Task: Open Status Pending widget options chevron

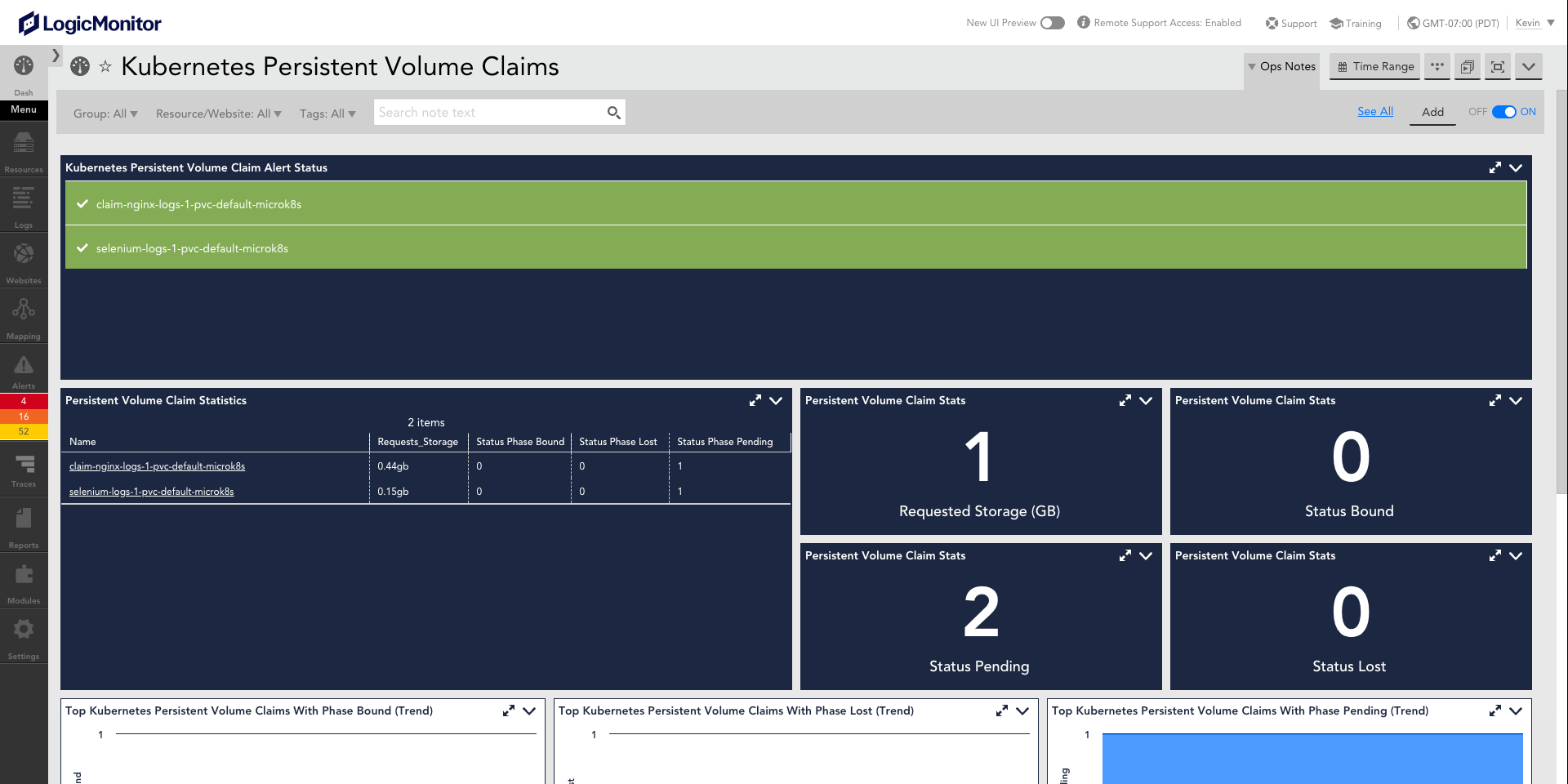Action: pos(1146,555)
